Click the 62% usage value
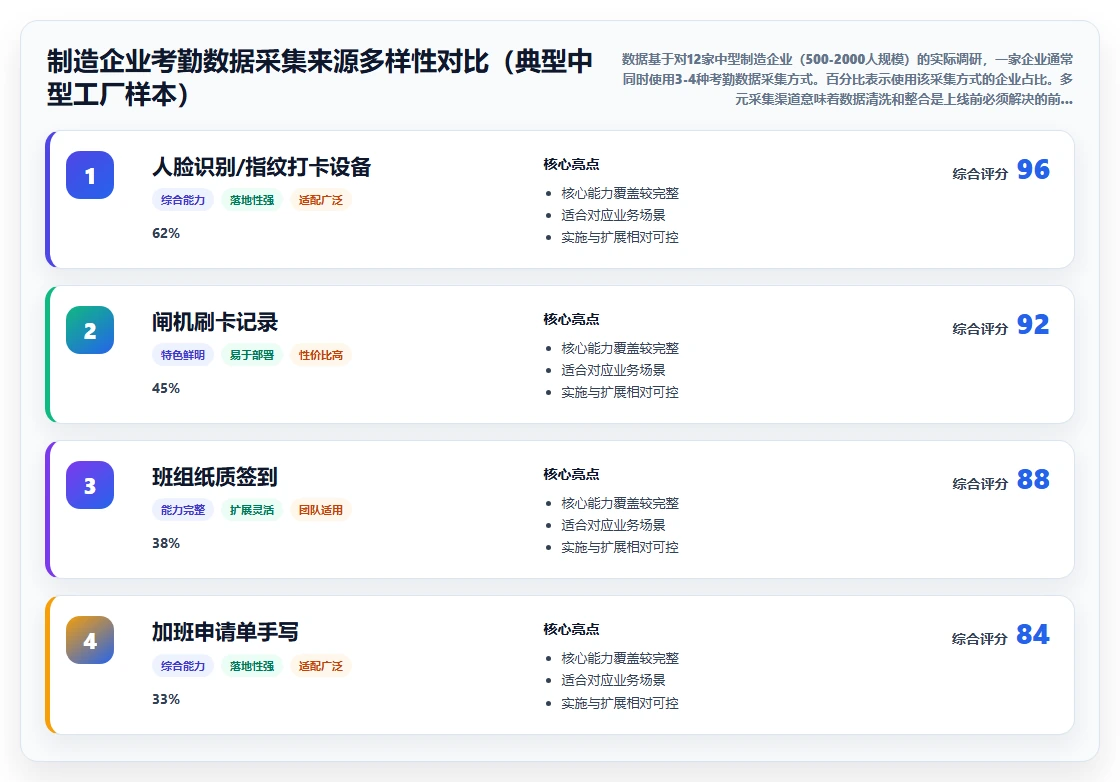Viewport: 1120px width, 782px height. tap(166, 234)
